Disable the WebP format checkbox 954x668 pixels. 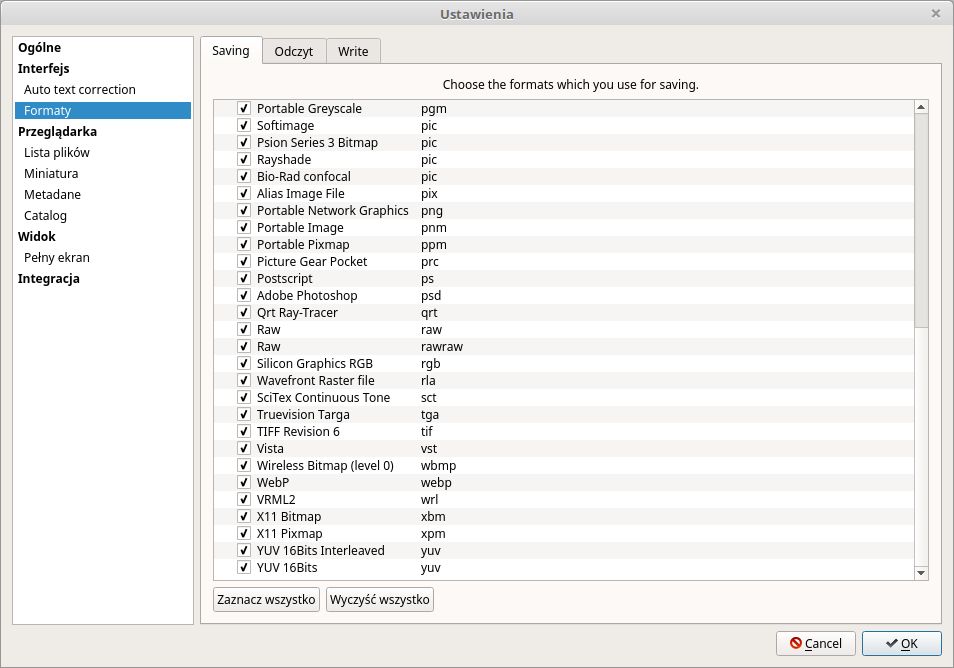243,483
